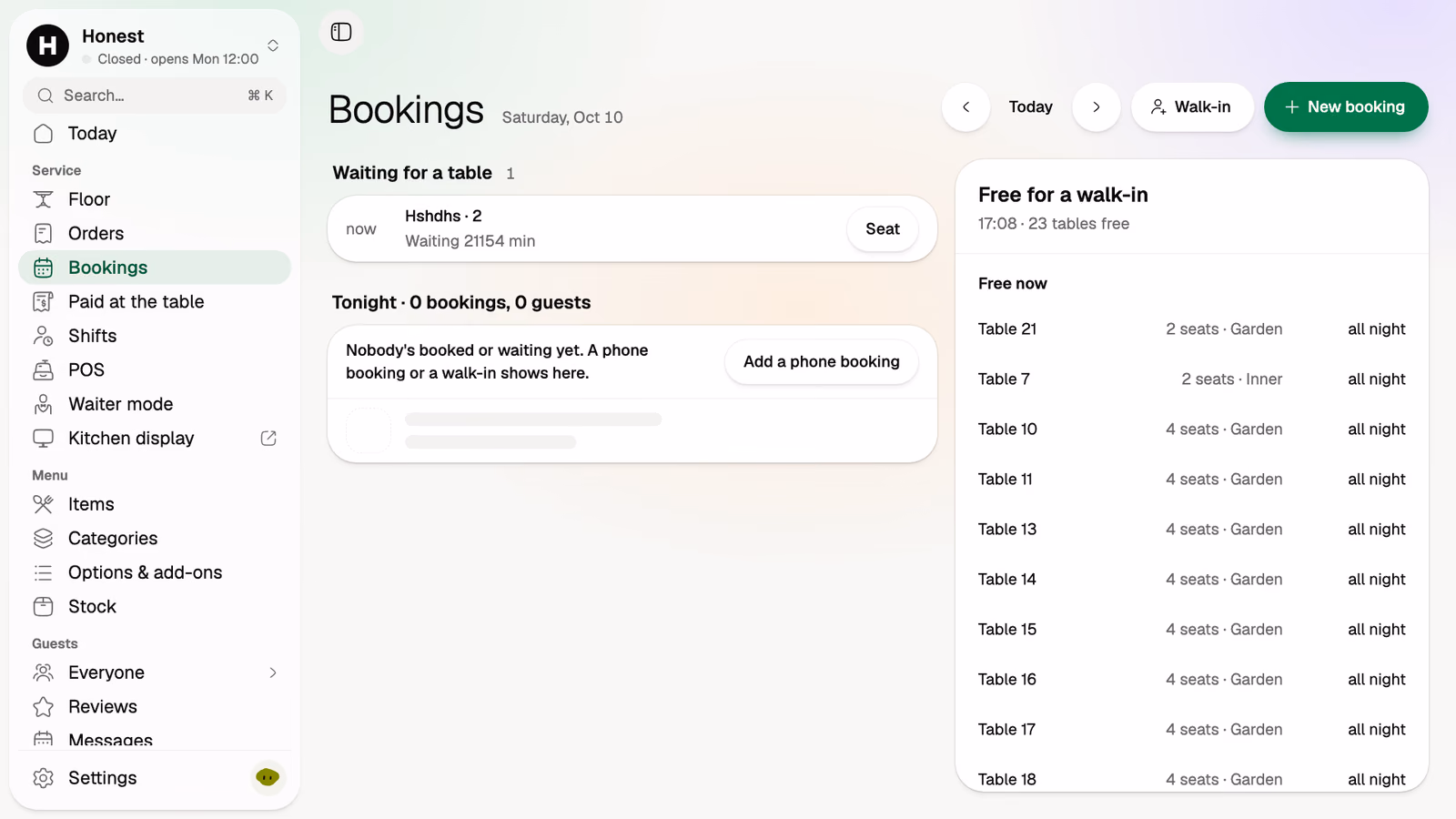Click the Floor table icon in sidebar
Image resolution: width=1456 pixels, height=819 pixels.
click(43, 199)
